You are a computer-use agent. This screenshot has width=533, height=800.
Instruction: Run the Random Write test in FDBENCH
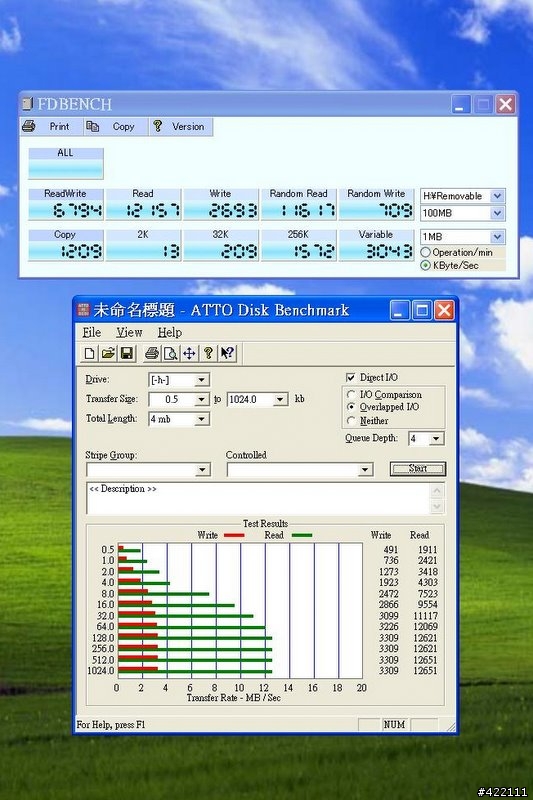click(x=376, y=204)
